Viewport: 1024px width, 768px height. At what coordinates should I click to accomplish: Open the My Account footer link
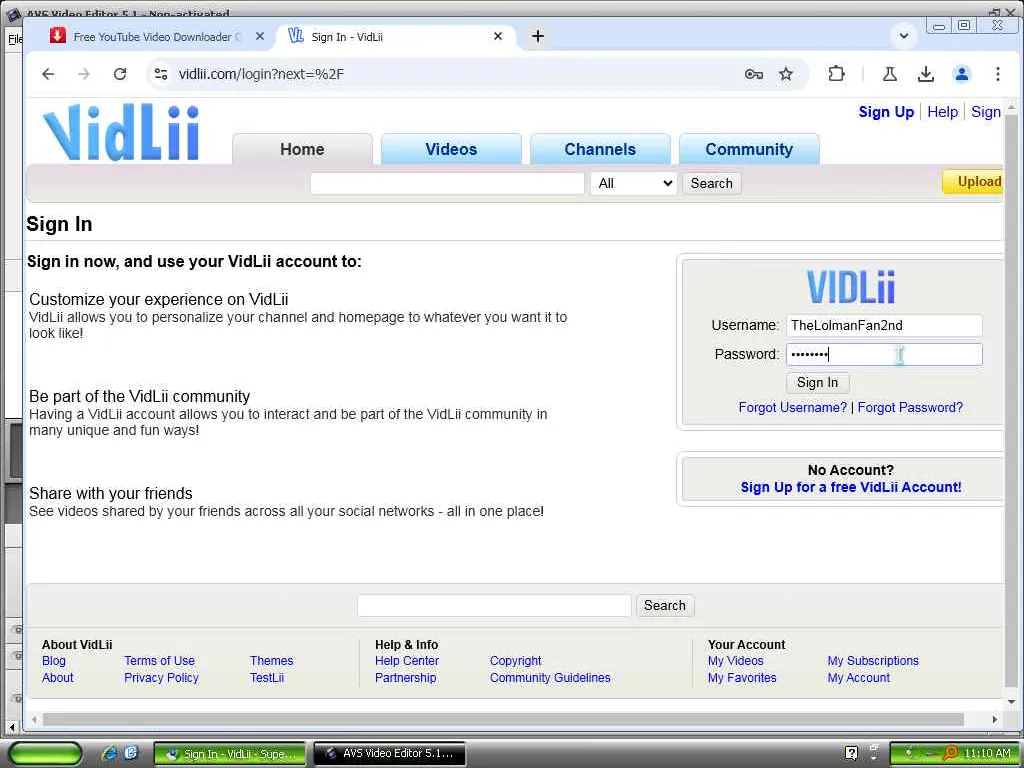(859, 678)
